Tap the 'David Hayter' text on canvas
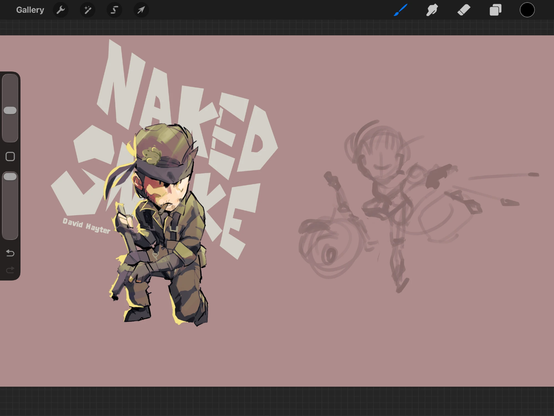The height and width of the screenshot is (416, 554). coord(87,226)
